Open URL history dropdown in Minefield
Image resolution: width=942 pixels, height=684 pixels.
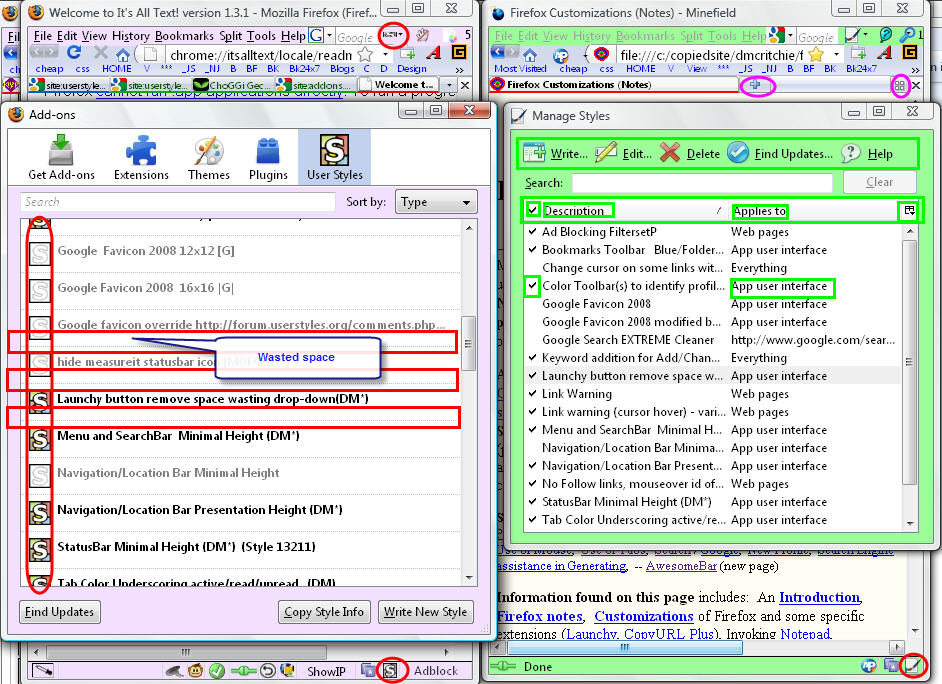pyautogui.click(x=836, y=55)
